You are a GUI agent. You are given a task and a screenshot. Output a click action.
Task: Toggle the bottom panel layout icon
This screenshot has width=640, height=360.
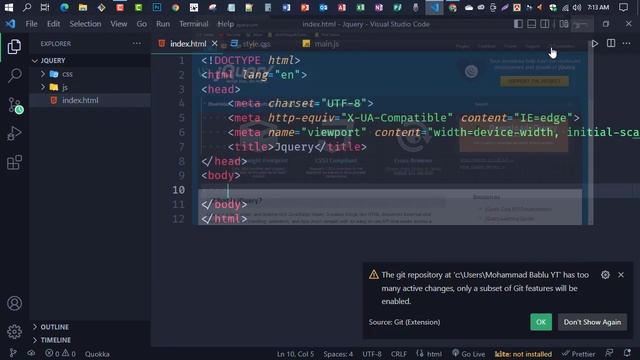click(x=531, y=24)
